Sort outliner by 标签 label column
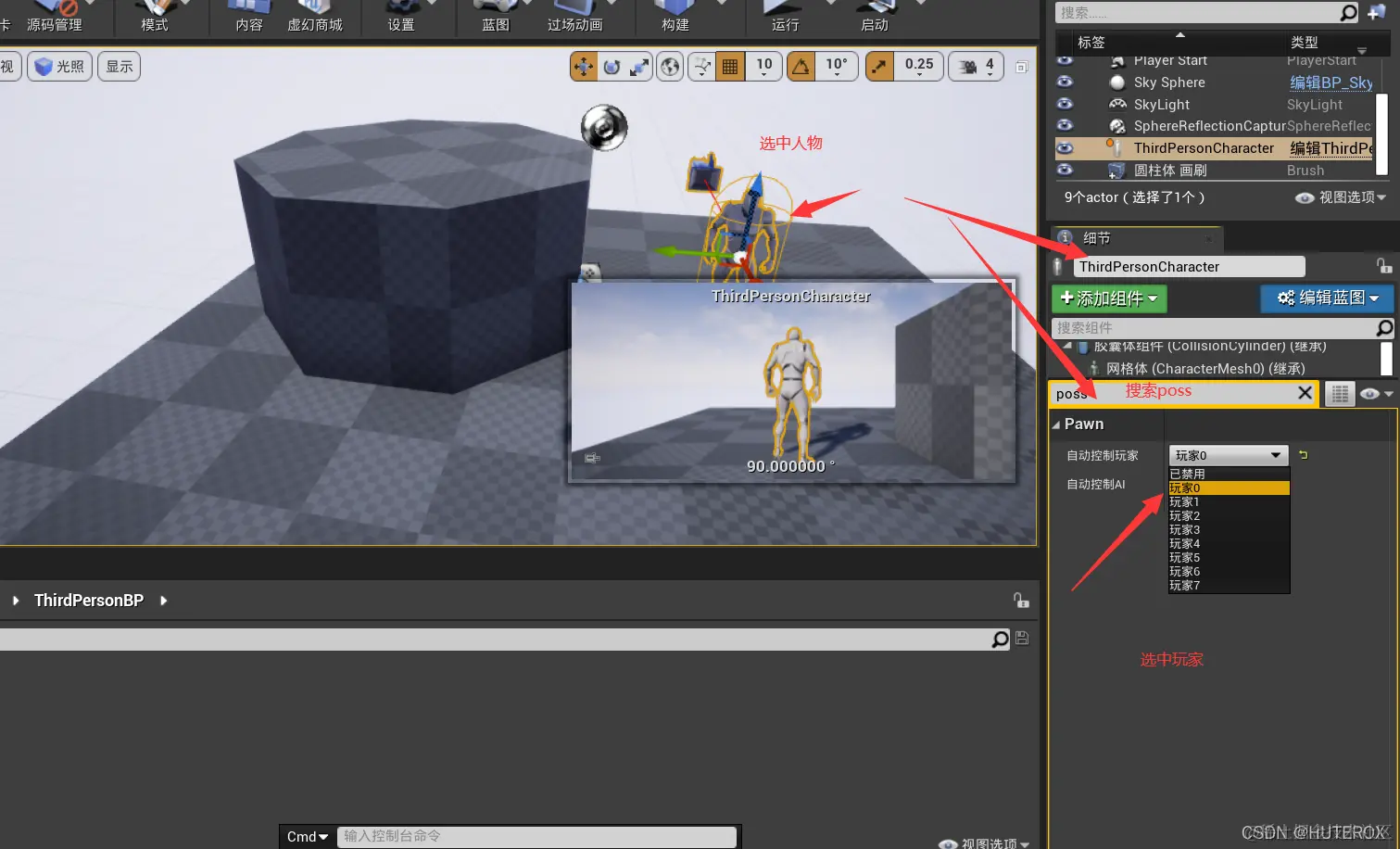Image resolution: width=1400 pixels, height=849 pixels. click(1091, 43)
